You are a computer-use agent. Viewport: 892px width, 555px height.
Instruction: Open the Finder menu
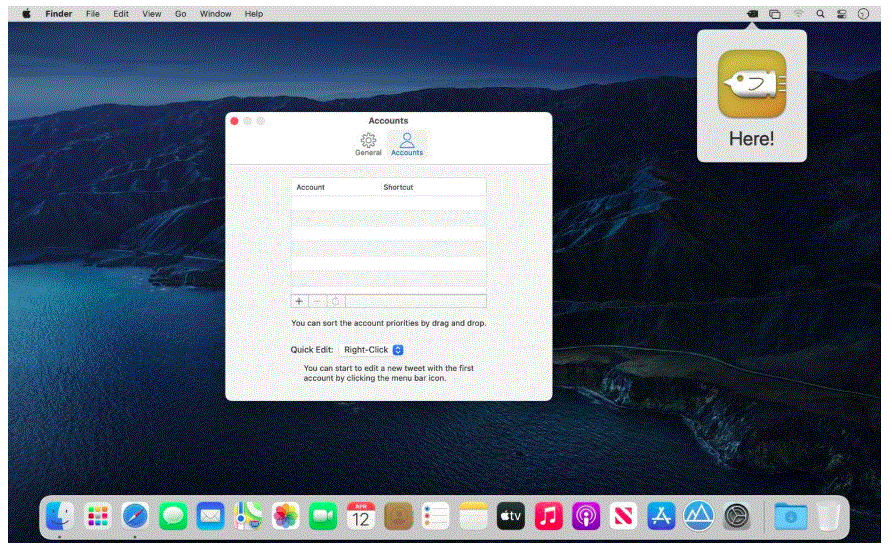(x=59, y=14)
